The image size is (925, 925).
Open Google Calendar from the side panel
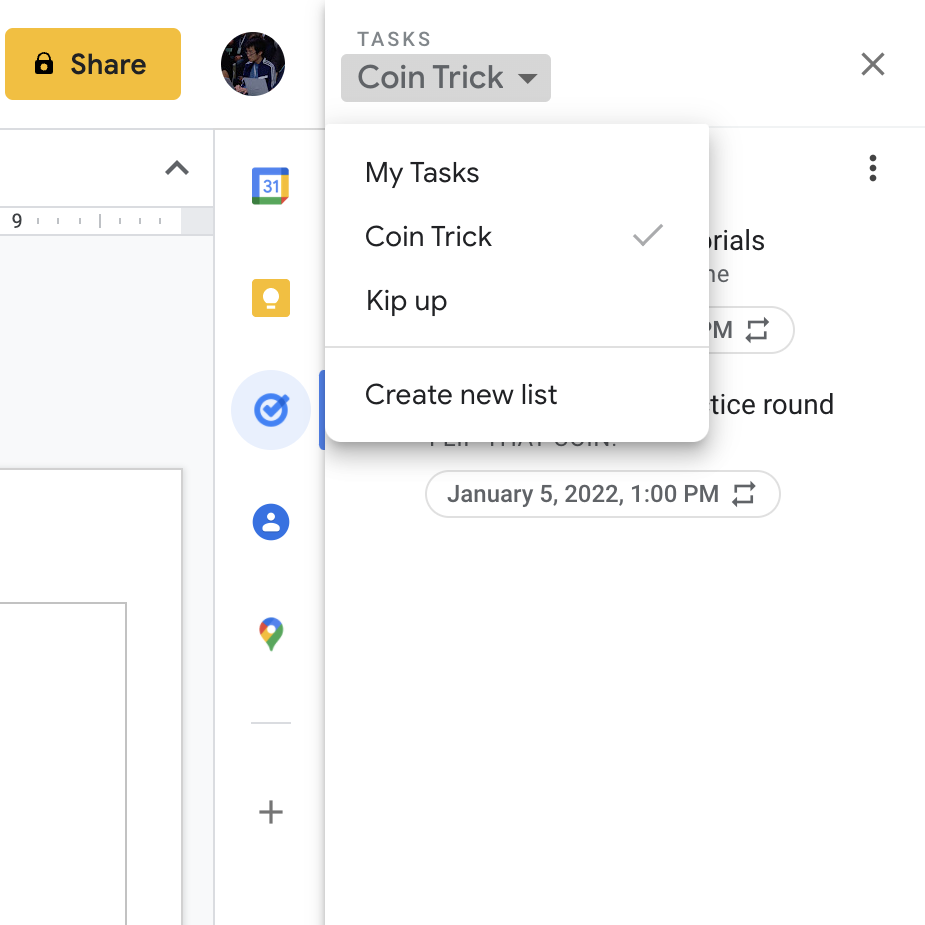coord(270,186)
